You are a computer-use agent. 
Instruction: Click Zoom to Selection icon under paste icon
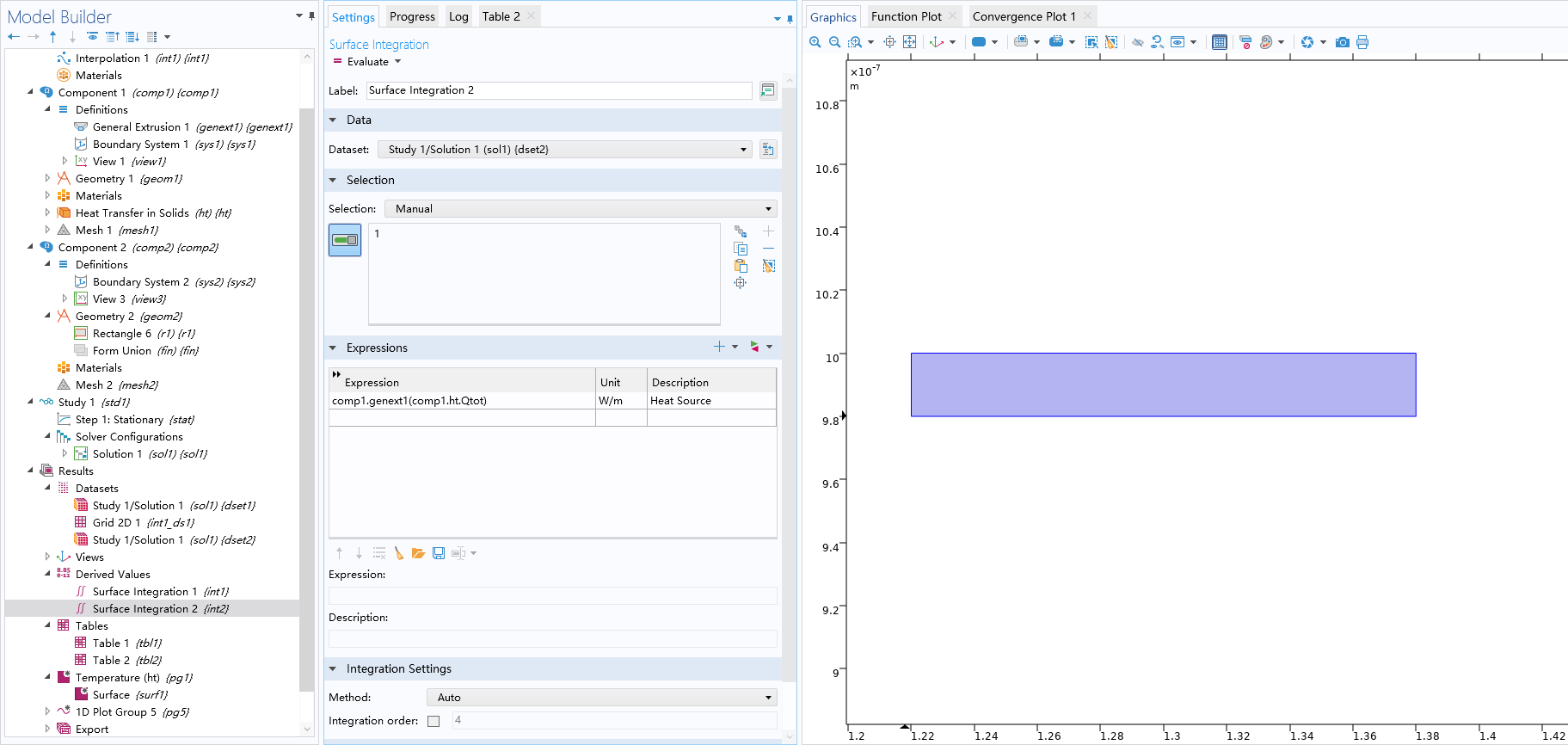741,283
